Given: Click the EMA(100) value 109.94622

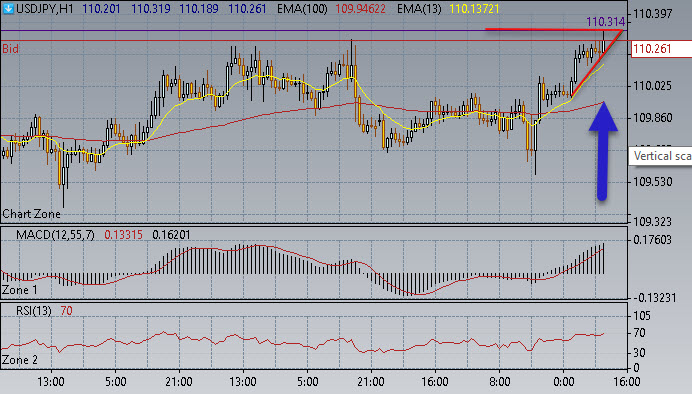Looking at the screenshot, I should pyautogui.click(x=360, y=8).
